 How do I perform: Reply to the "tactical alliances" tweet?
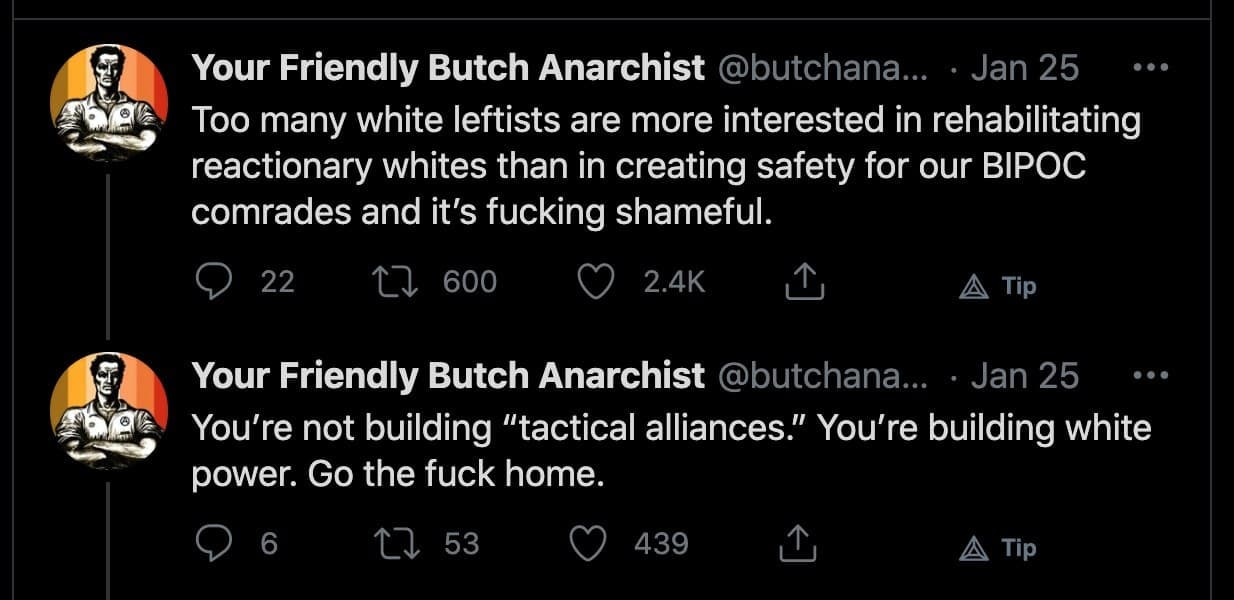tap(212, 544)
